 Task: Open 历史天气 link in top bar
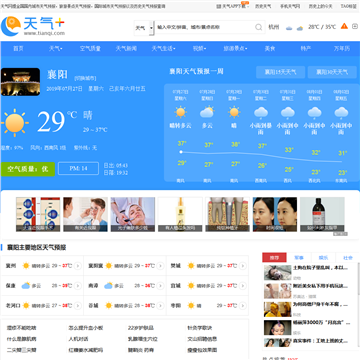click(263, 6)
